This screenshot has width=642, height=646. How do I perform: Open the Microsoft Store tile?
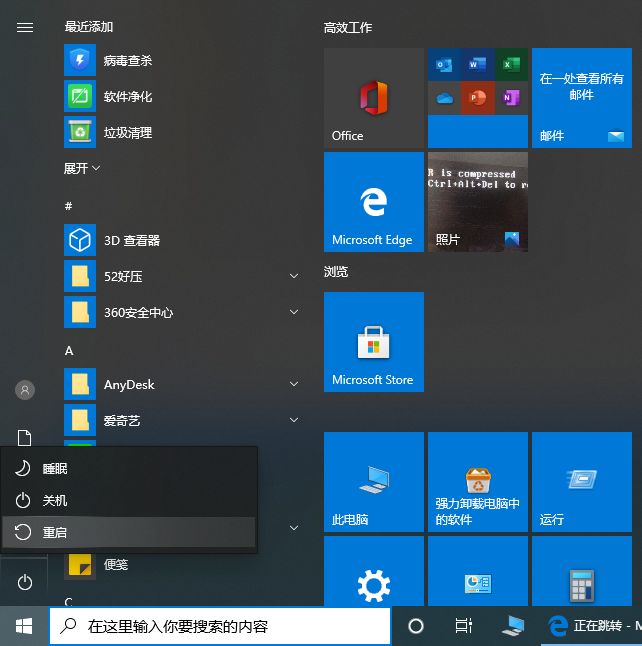point(373,342)
